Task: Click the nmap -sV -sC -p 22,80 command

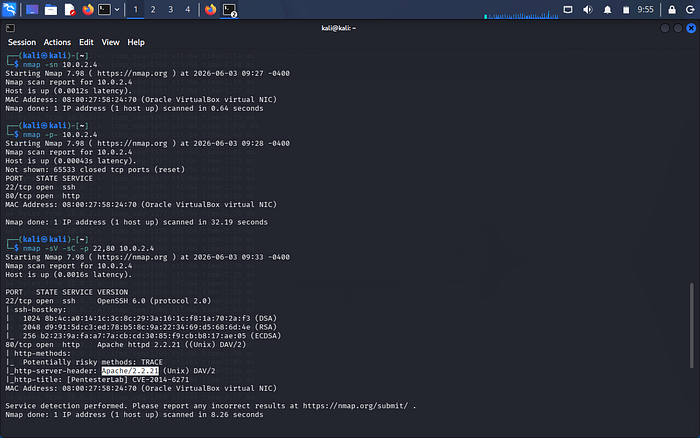Action: 88,248
